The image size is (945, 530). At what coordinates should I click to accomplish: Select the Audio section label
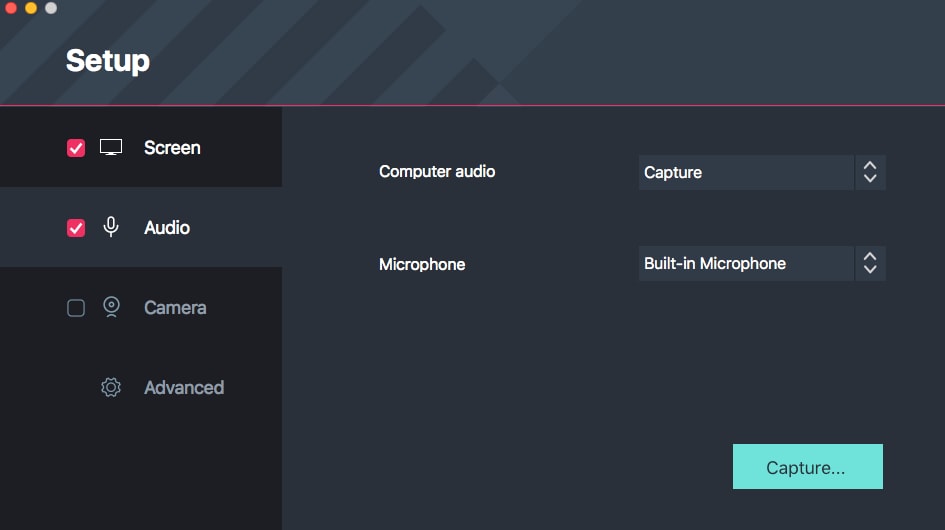[x=167, y=228]
